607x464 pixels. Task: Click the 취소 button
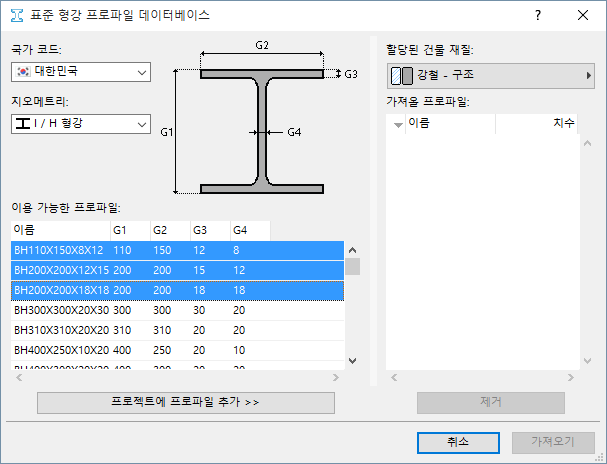(x=458, y=442)
